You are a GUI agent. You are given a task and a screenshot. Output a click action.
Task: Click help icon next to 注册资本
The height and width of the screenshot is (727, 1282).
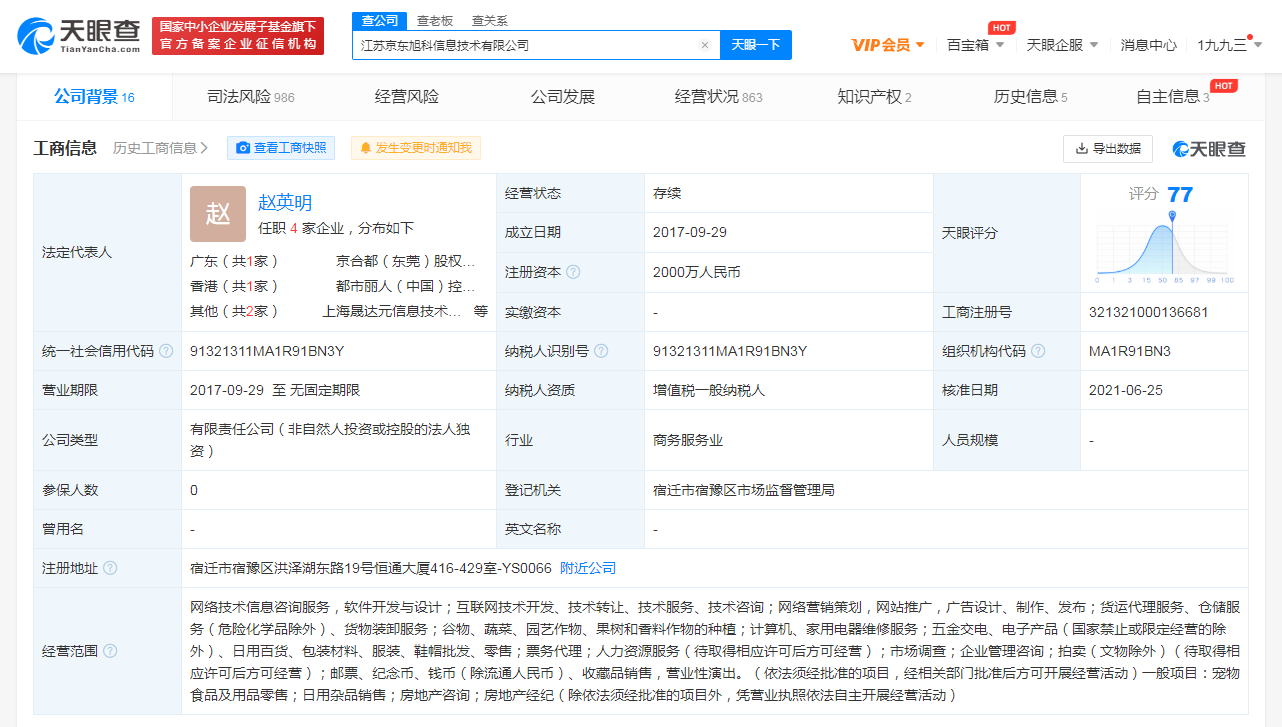[x=573, y=272]
